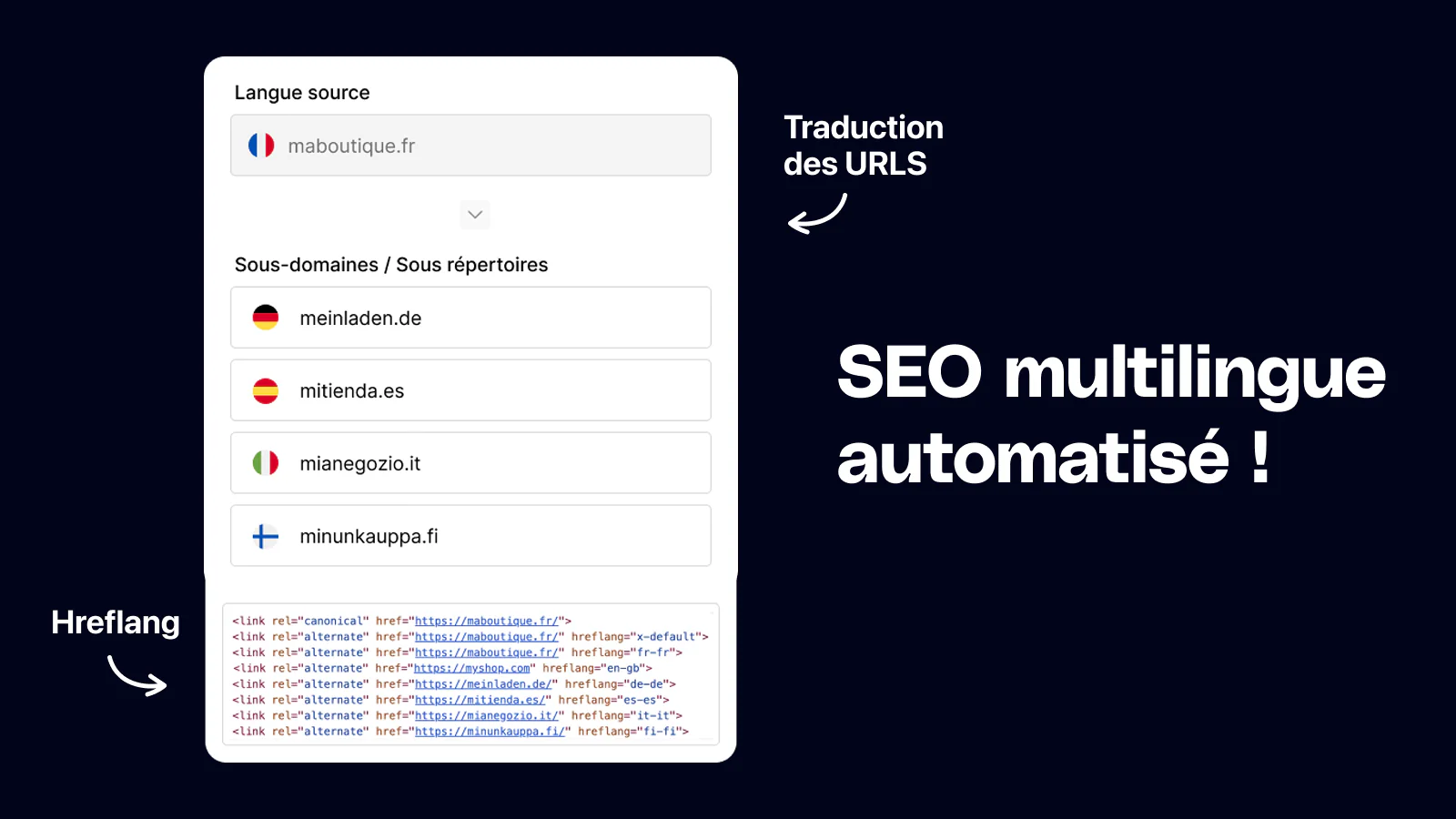Click the hreflang="de-de" attribute text
The image size is (1456, 819).
pyautogui.click(x=617, y=684)
